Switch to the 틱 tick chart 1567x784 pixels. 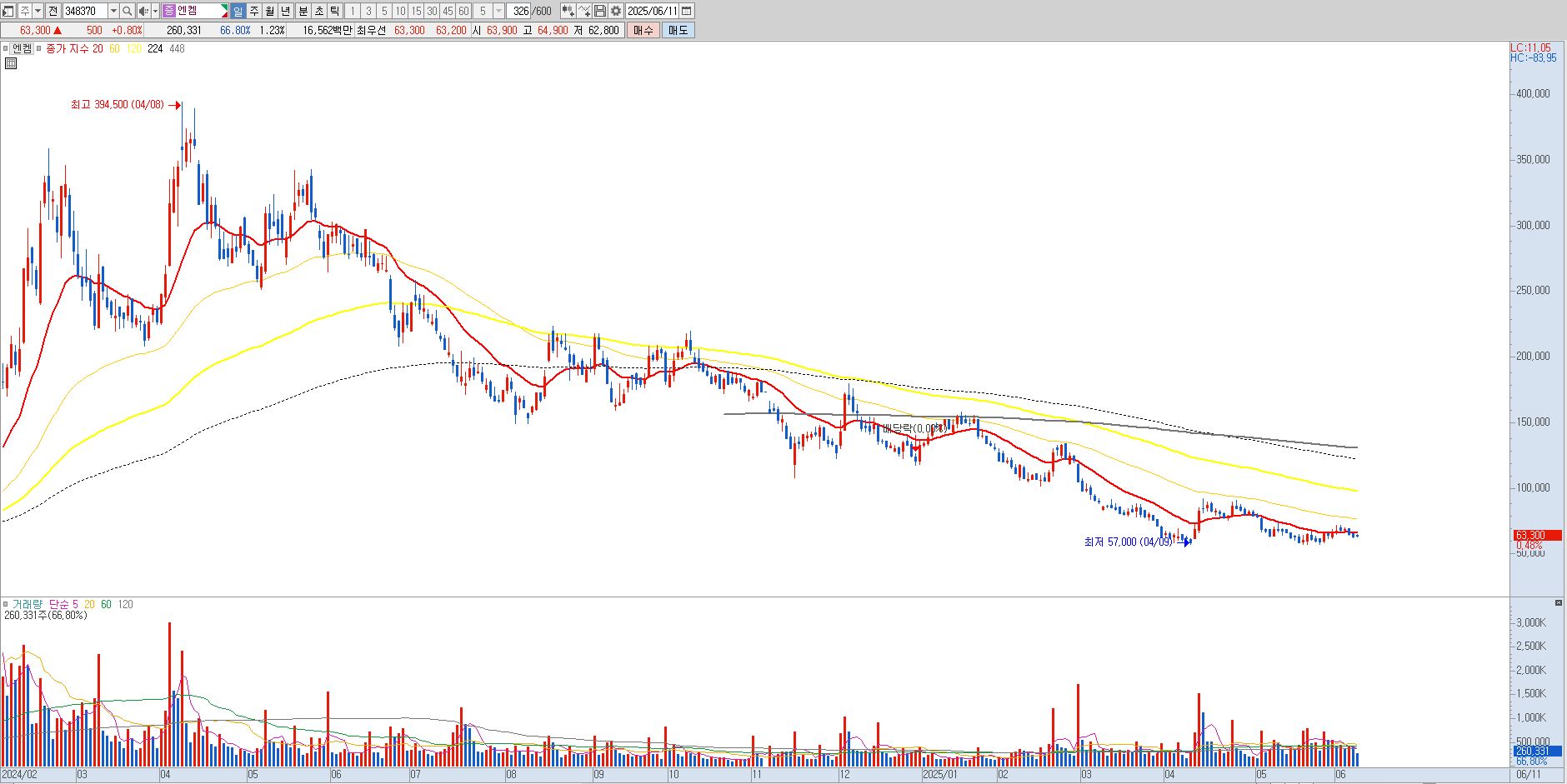[334, 11]
